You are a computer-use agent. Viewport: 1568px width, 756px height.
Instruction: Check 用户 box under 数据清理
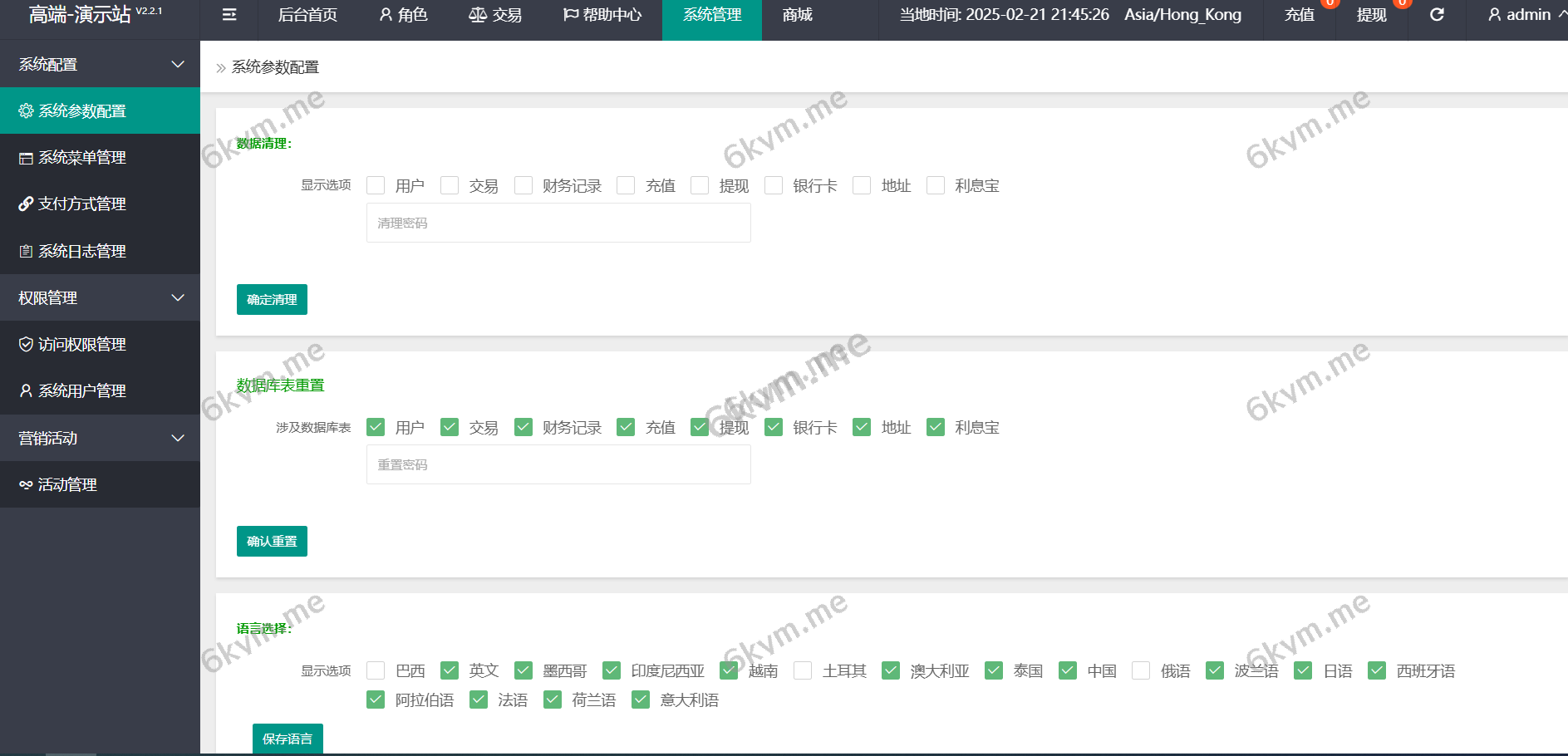point(376,185)
